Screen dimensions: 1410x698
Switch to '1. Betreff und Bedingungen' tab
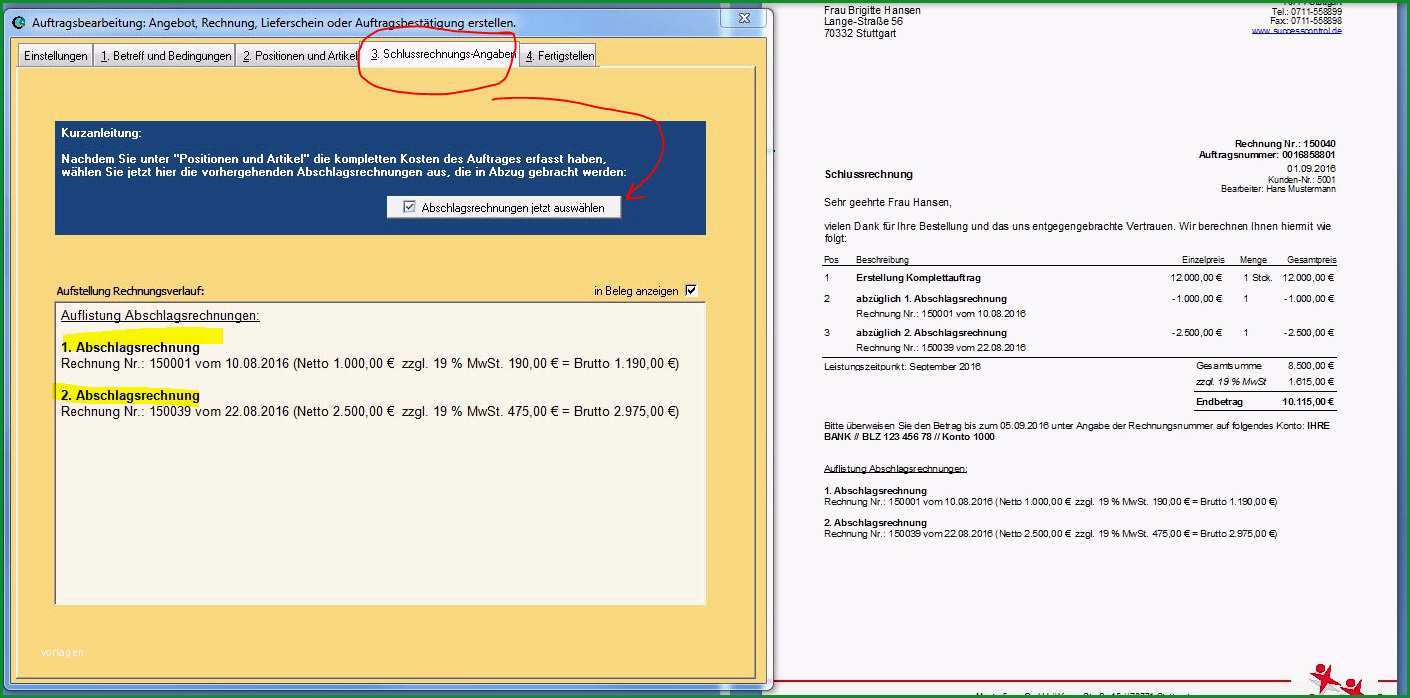[x=165, y=56]
